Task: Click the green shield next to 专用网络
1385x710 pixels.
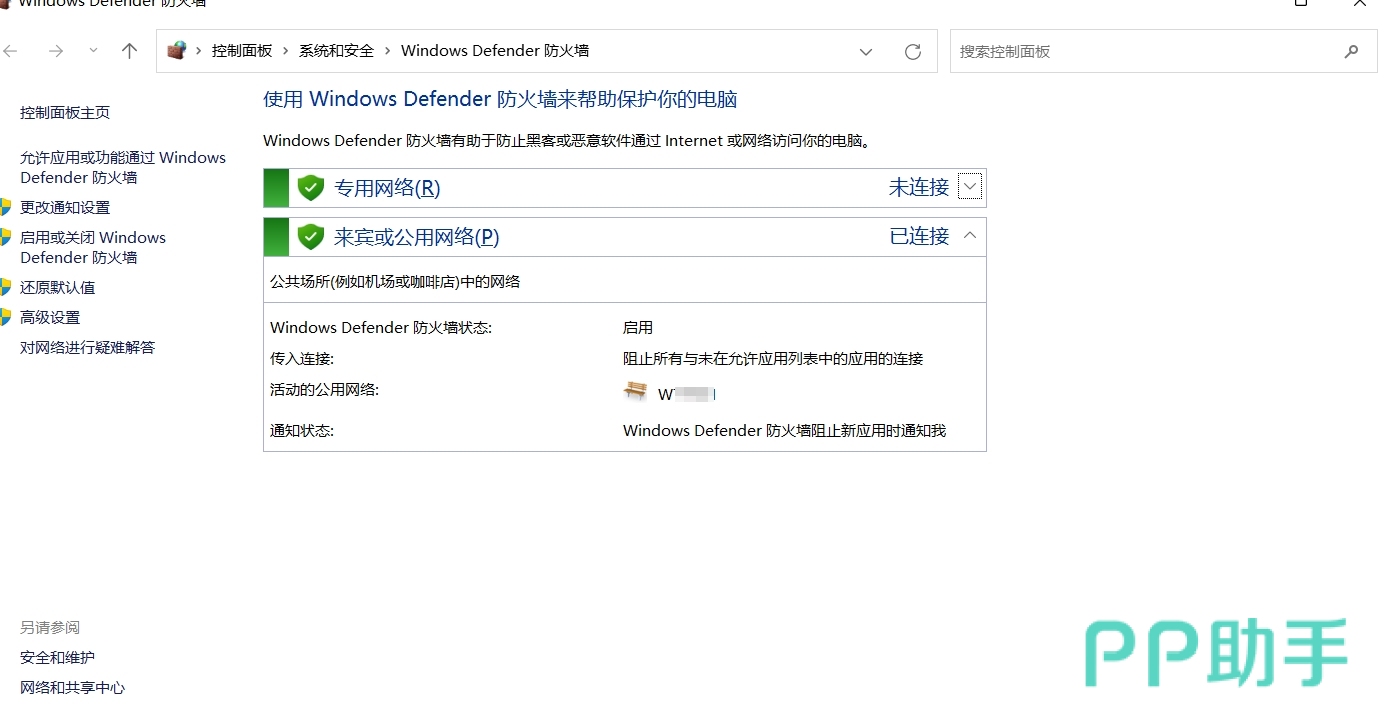Action: tap(311, 188)
